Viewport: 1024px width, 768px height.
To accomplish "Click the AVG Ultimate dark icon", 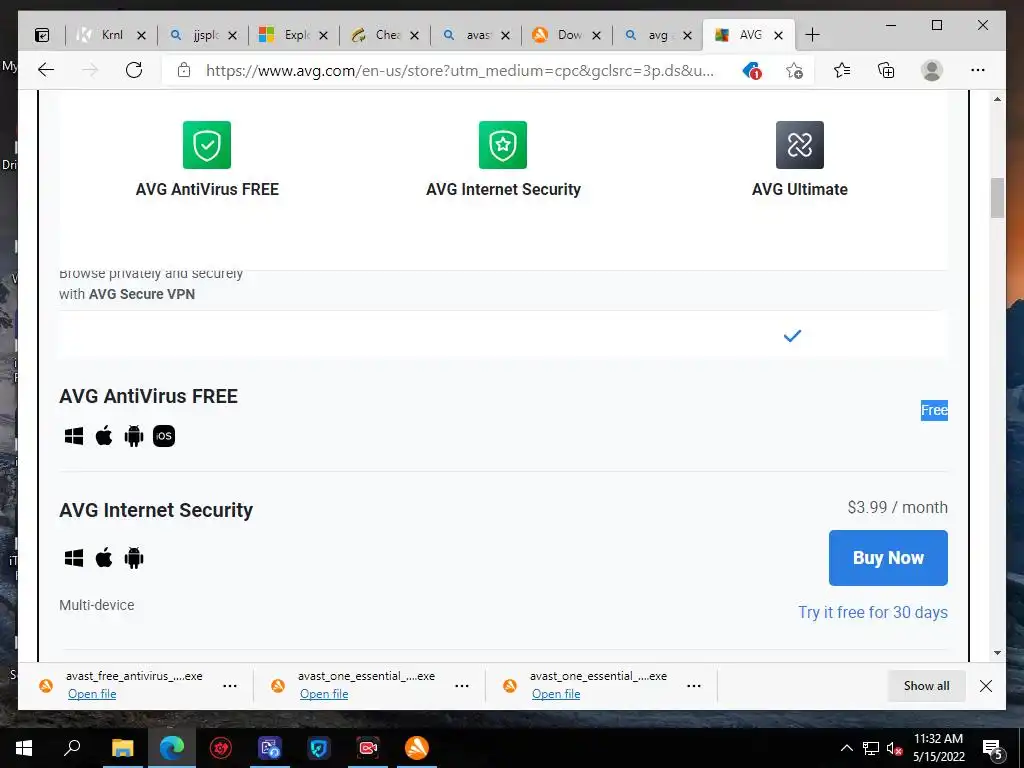I will (x=799, y=145).
